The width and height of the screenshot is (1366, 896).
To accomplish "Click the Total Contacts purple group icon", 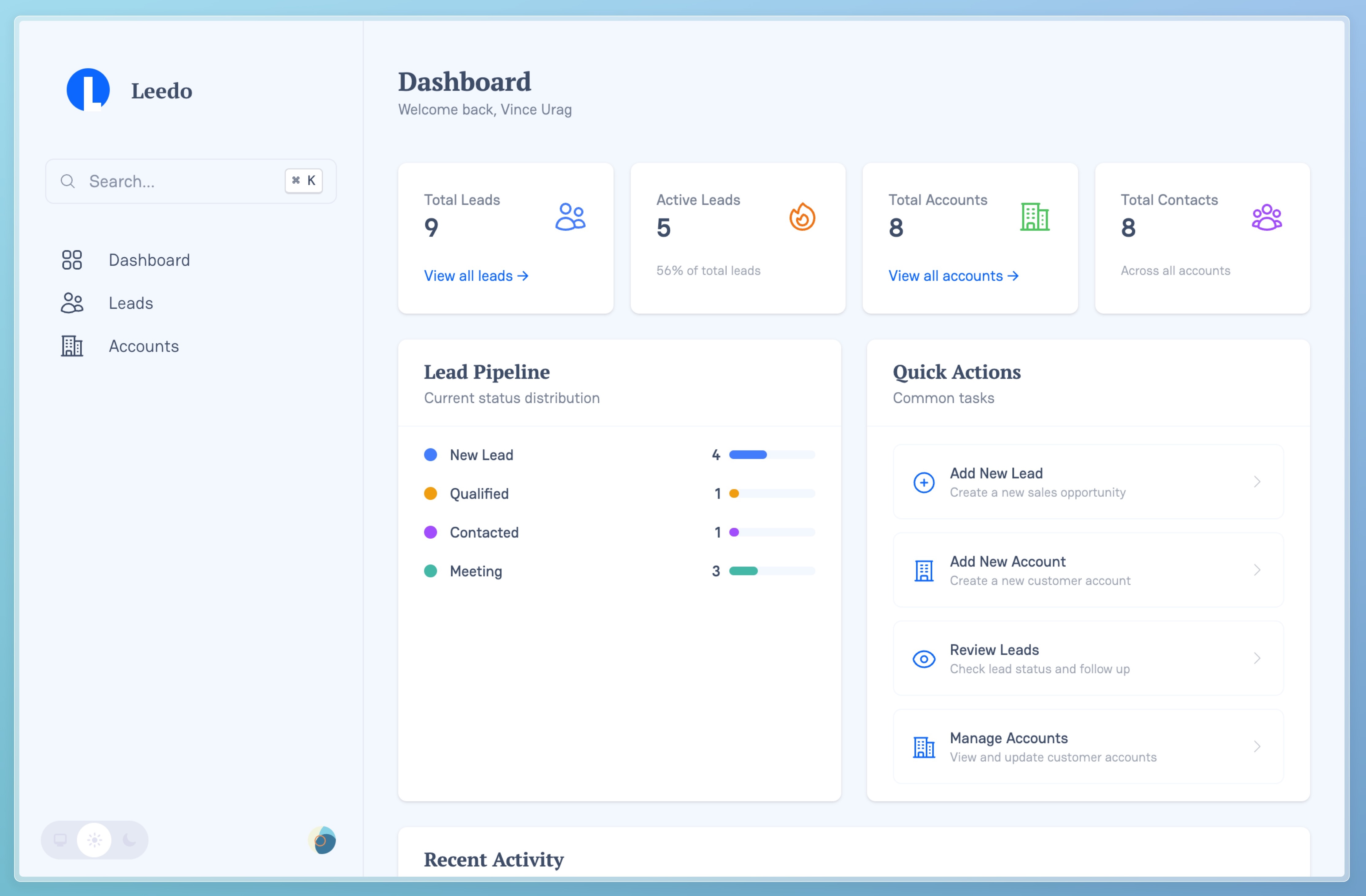I will tap(1267, 217).
